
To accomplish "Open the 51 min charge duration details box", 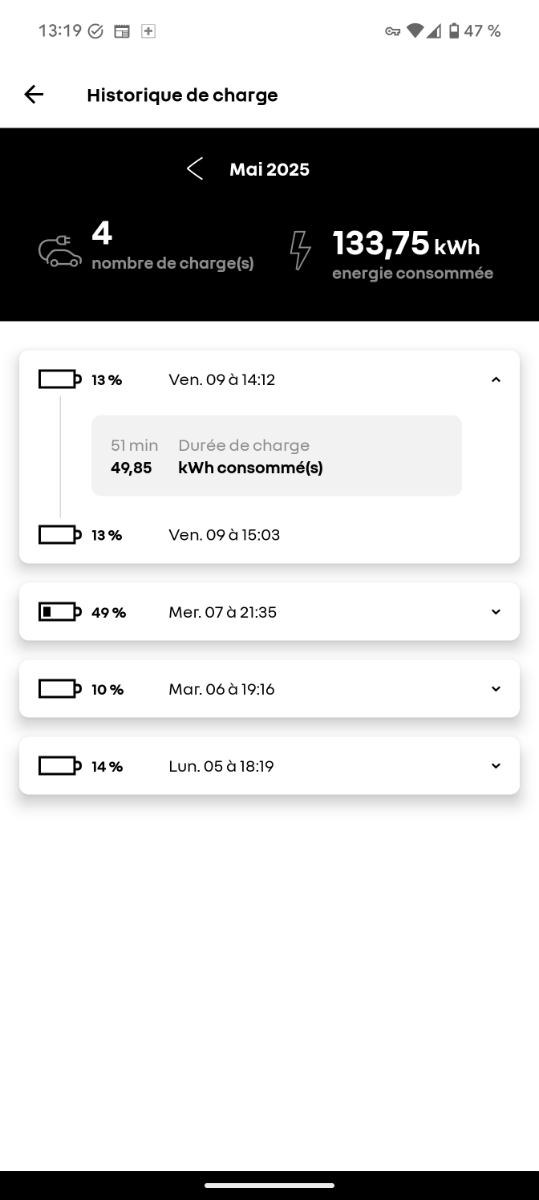I will coord(276,456).
